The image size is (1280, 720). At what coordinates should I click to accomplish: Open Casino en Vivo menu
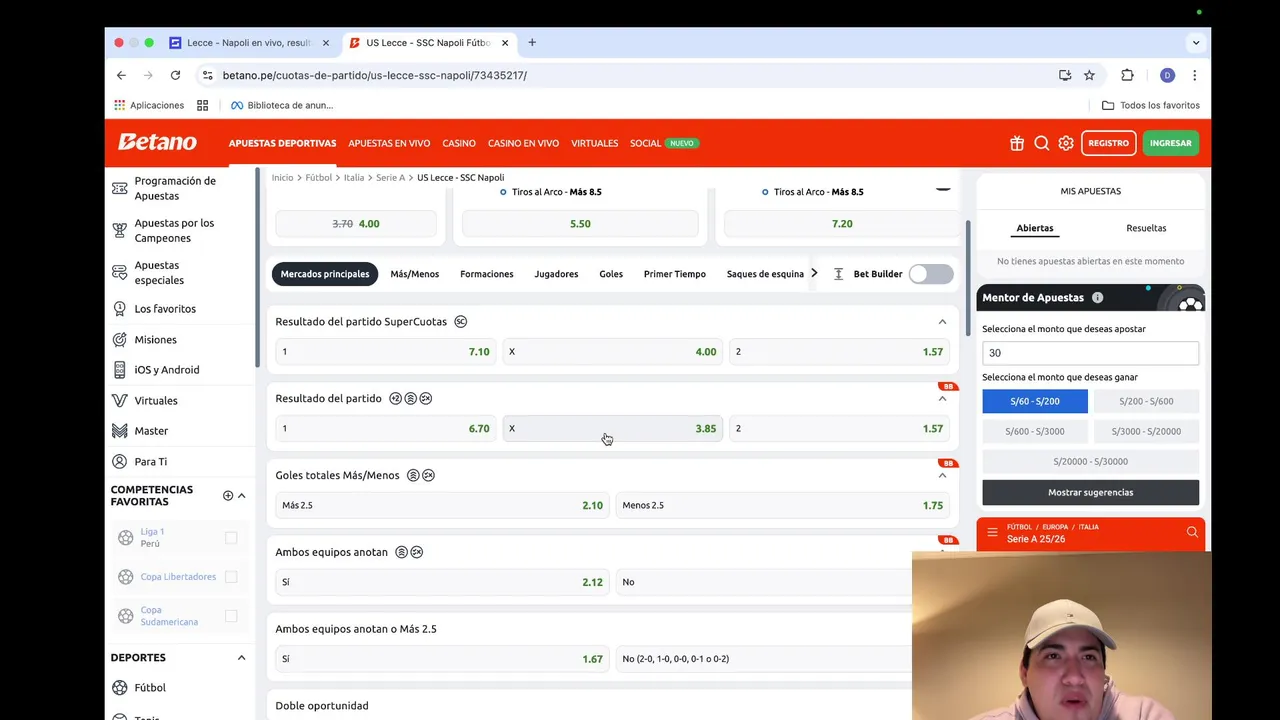coord(523,143)
